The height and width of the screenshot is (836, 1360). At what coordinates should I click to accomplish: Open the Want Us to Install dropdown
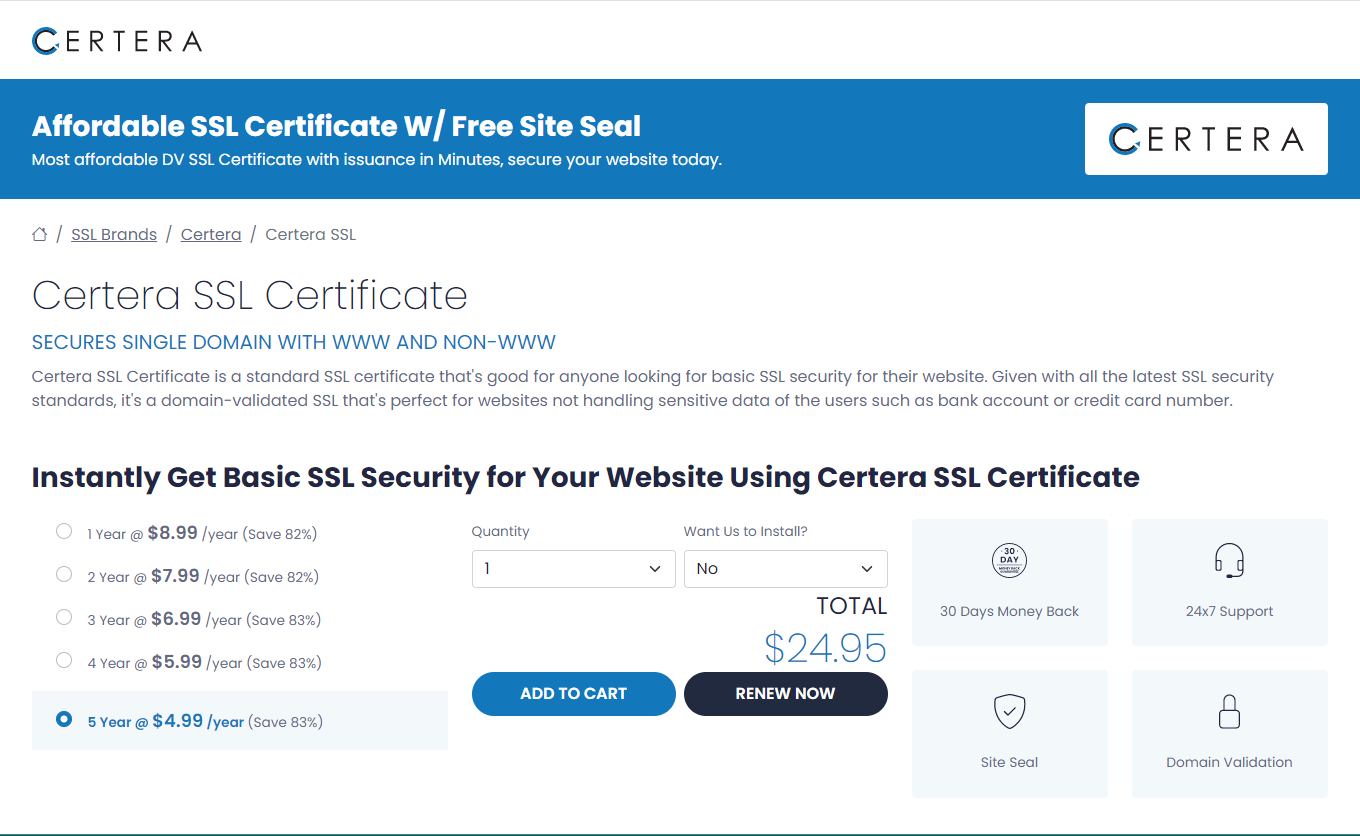coord(786,568)
